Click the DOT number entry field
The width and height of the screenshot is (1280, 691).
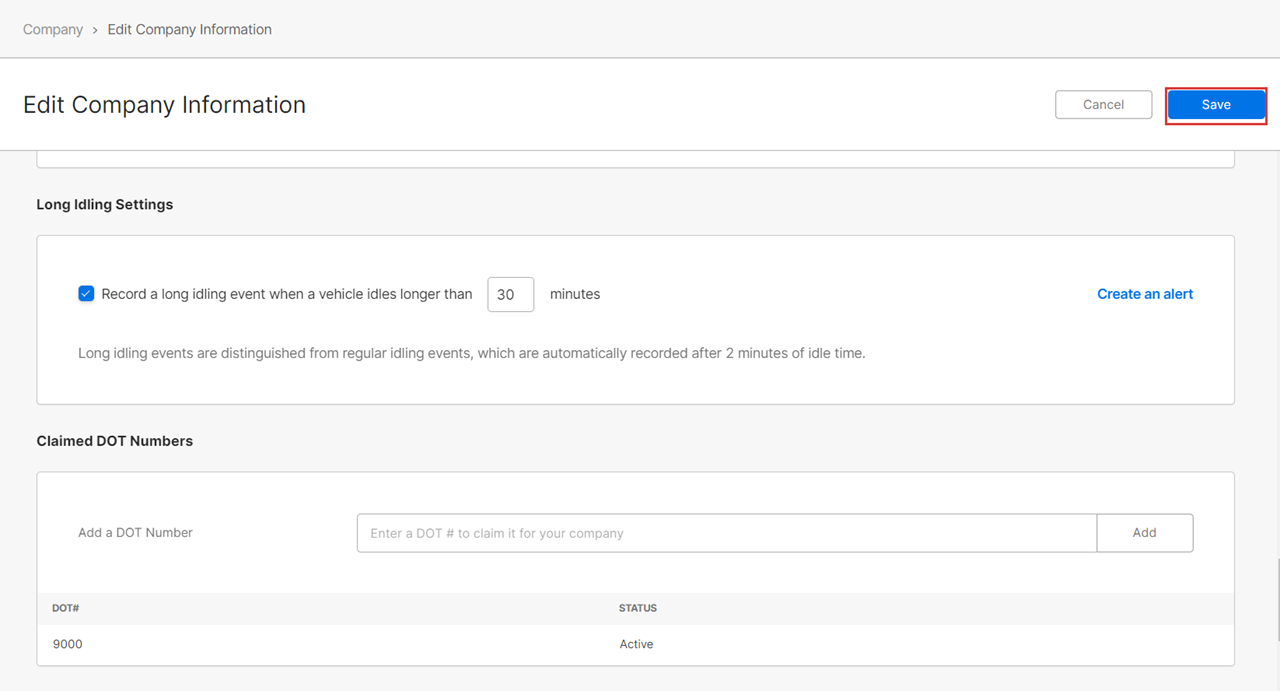[x=727, y=533]
